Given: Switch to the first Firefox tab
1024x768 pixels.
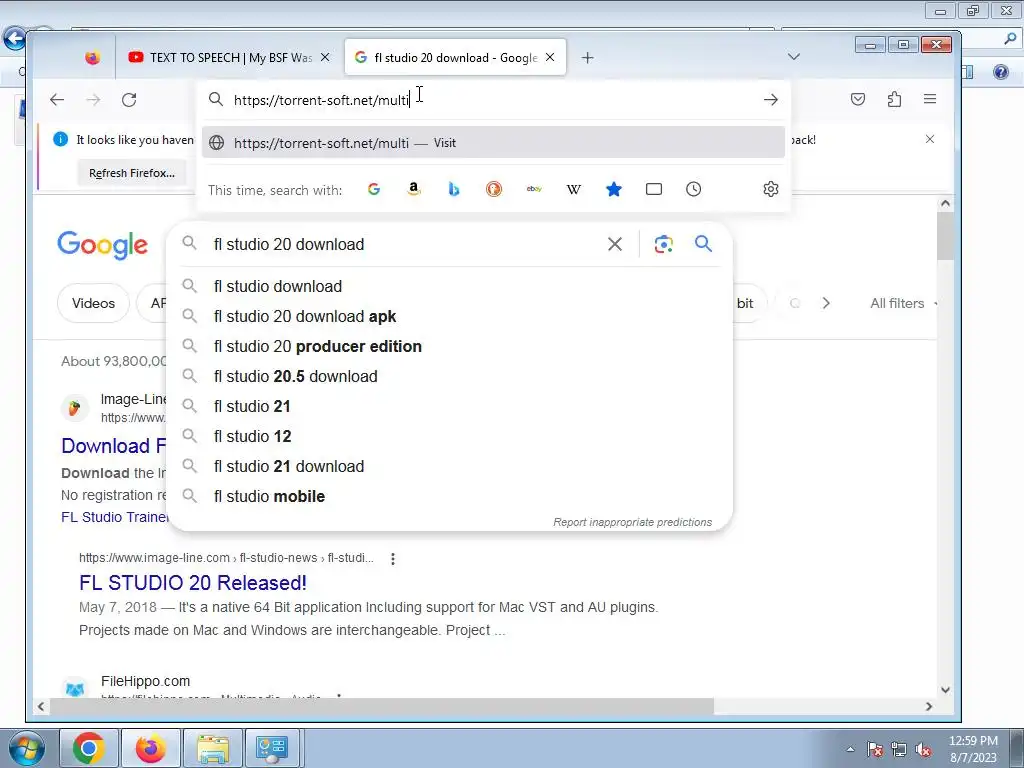Looking at the screenshot, I should pyautogui.click(x=93, y=57).
